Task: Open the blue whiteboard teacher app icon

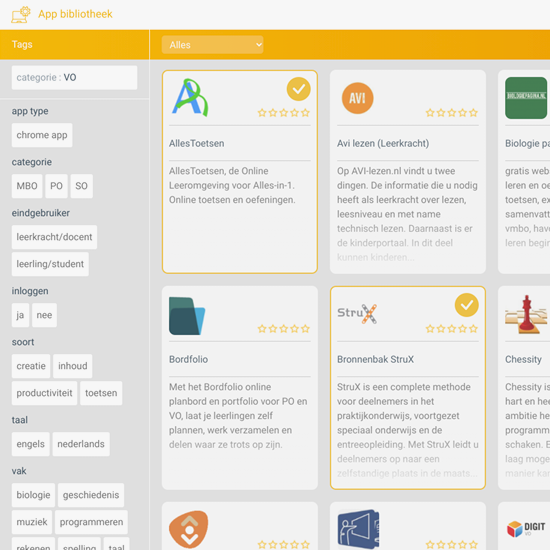Action: tap(358, 529)
